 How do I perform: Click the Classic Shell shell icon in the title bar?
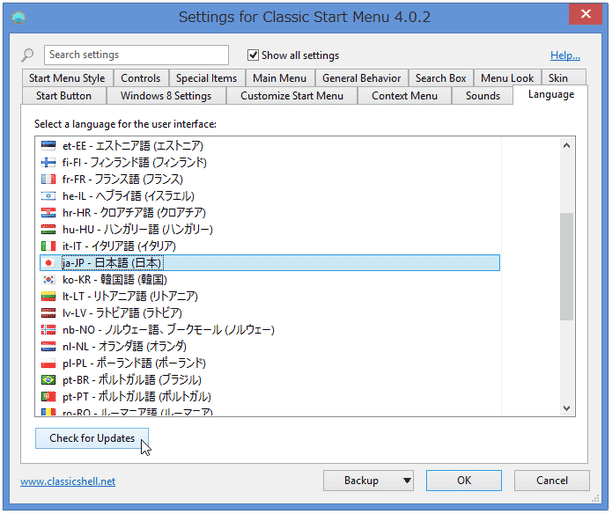18,18
